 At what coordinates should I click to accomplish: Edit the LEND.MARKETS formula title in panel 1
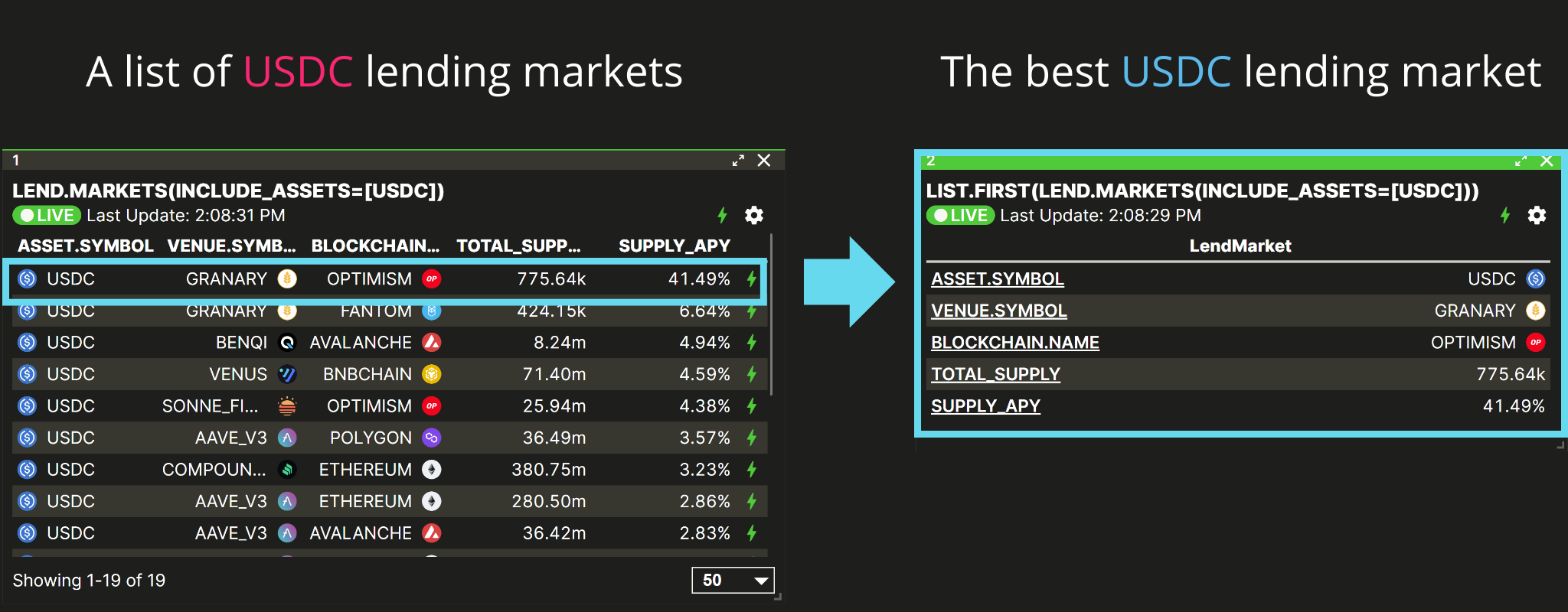228,190
